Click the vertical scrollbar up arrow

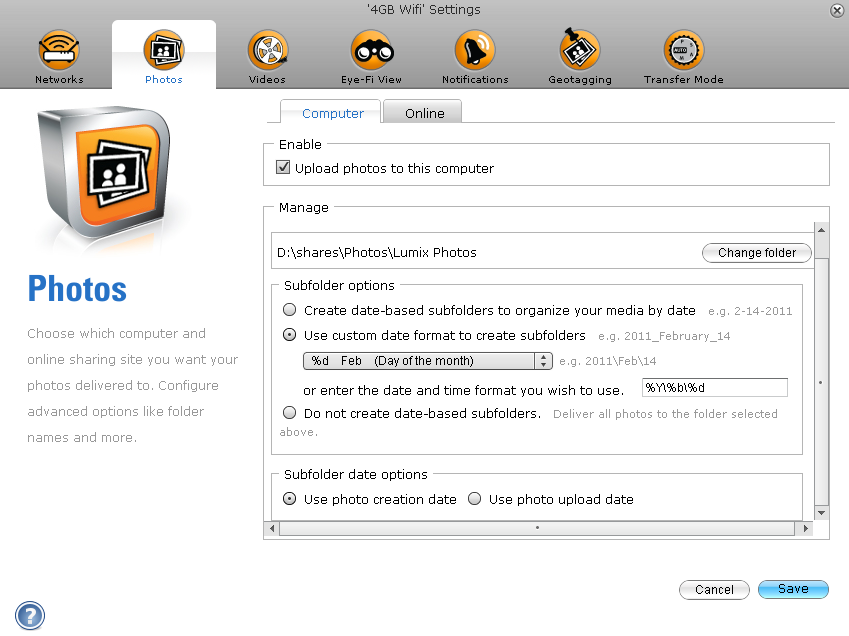pos(821,230)
